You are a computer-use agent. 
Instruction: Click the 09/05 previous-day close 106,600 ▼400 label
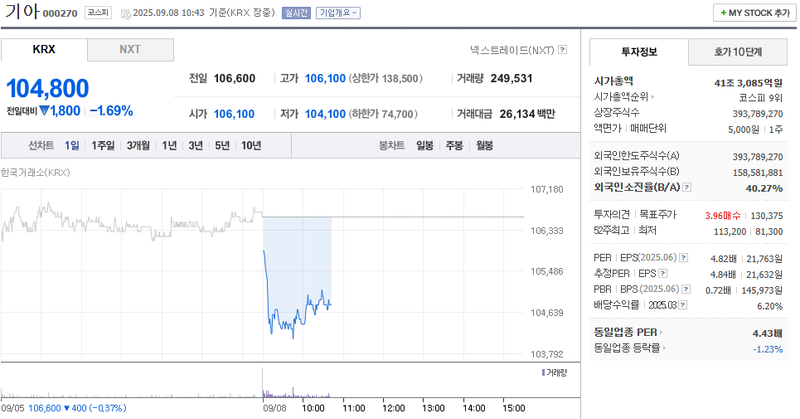point(64,408)
